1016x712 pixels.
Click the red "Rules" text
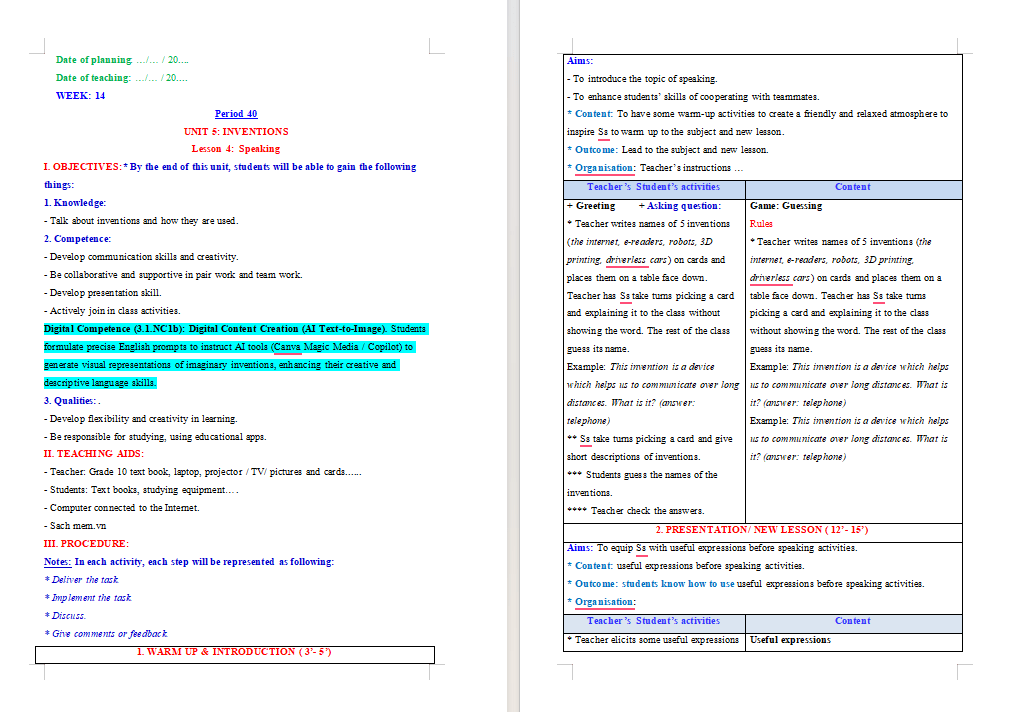(x=761, y=224)
